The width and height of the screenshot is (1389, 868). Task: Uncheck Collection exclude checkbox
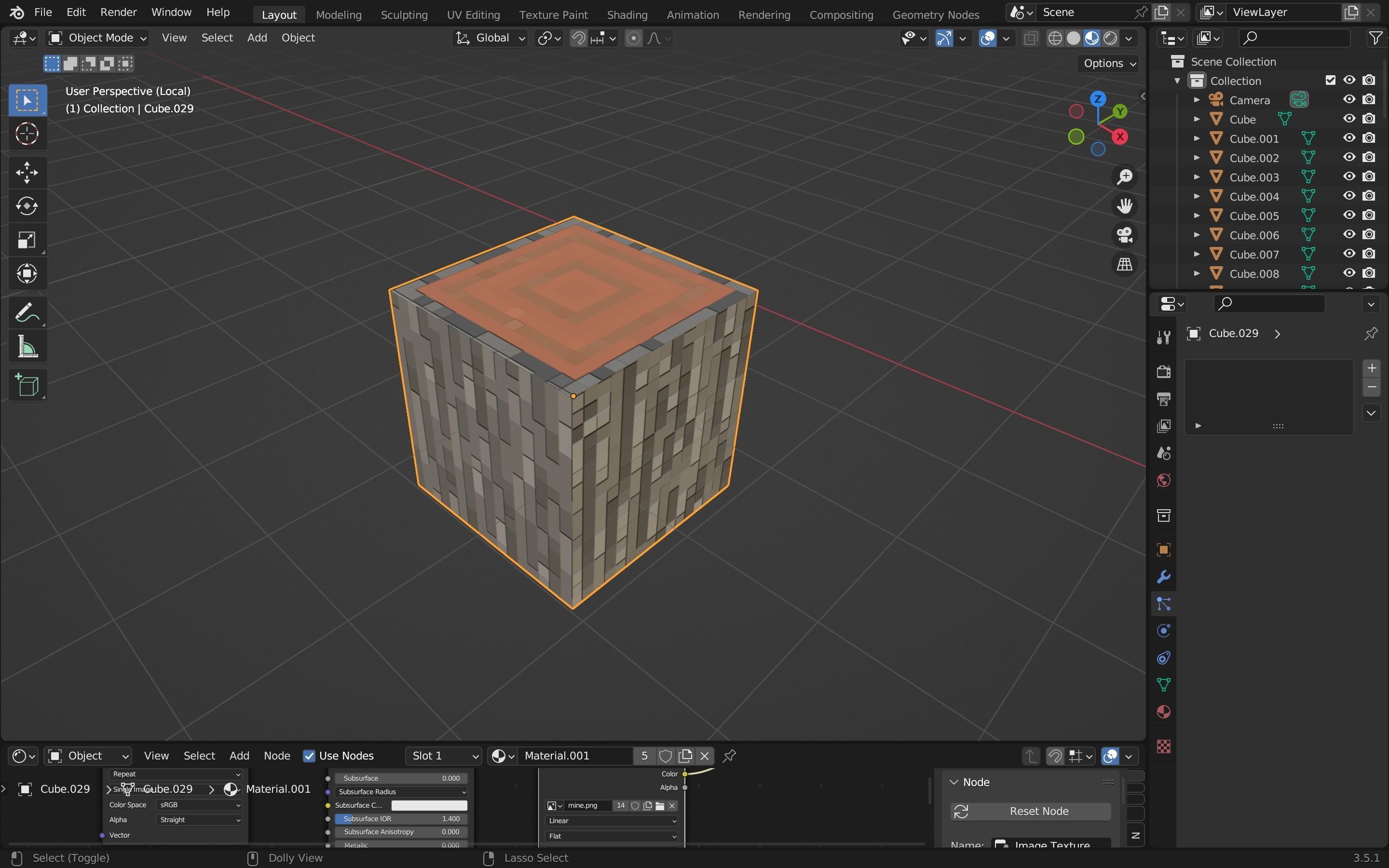click(1330, 81)
